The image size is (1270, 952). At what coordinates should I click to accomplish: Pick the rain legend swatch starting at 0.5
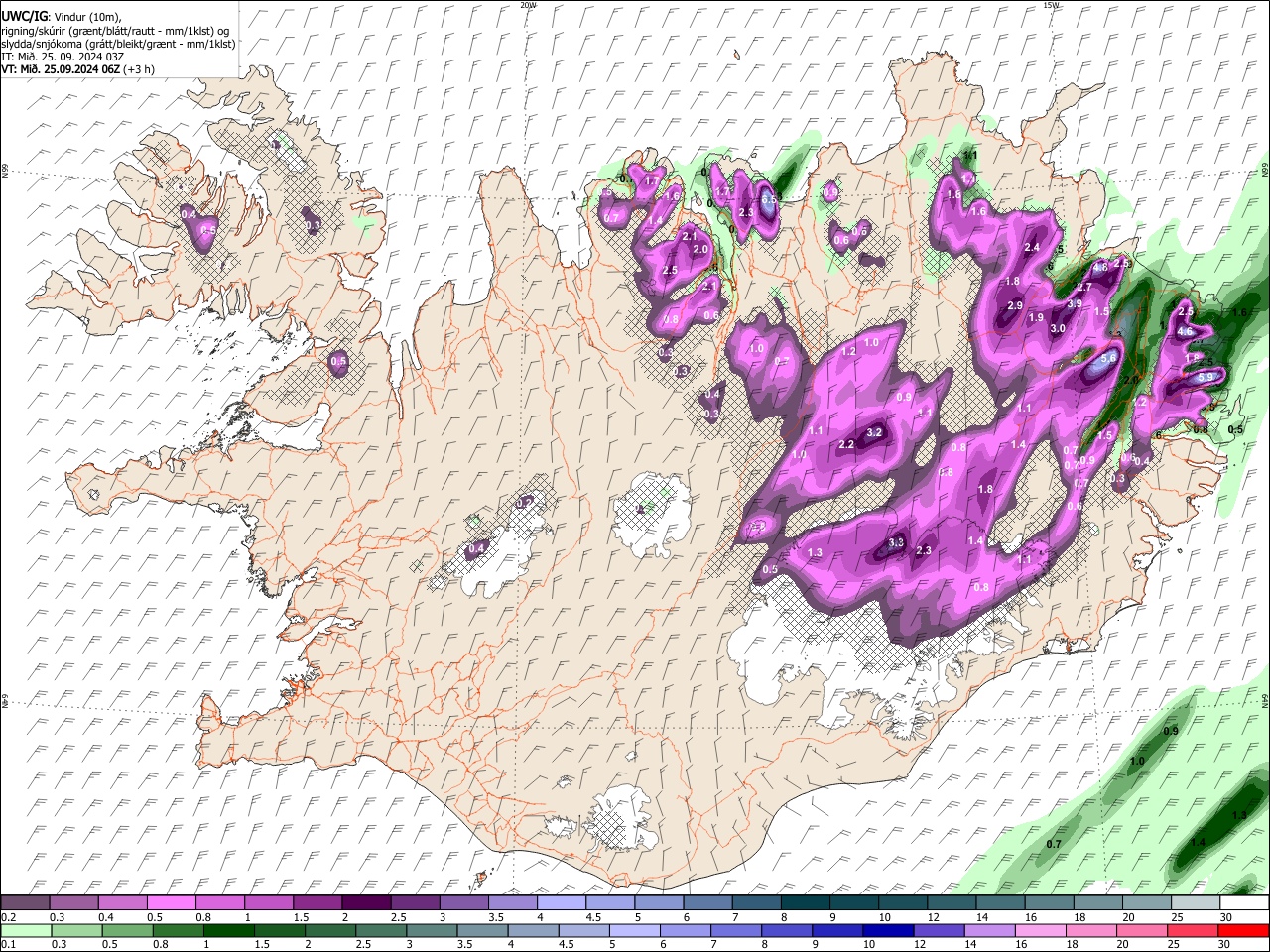127,930
